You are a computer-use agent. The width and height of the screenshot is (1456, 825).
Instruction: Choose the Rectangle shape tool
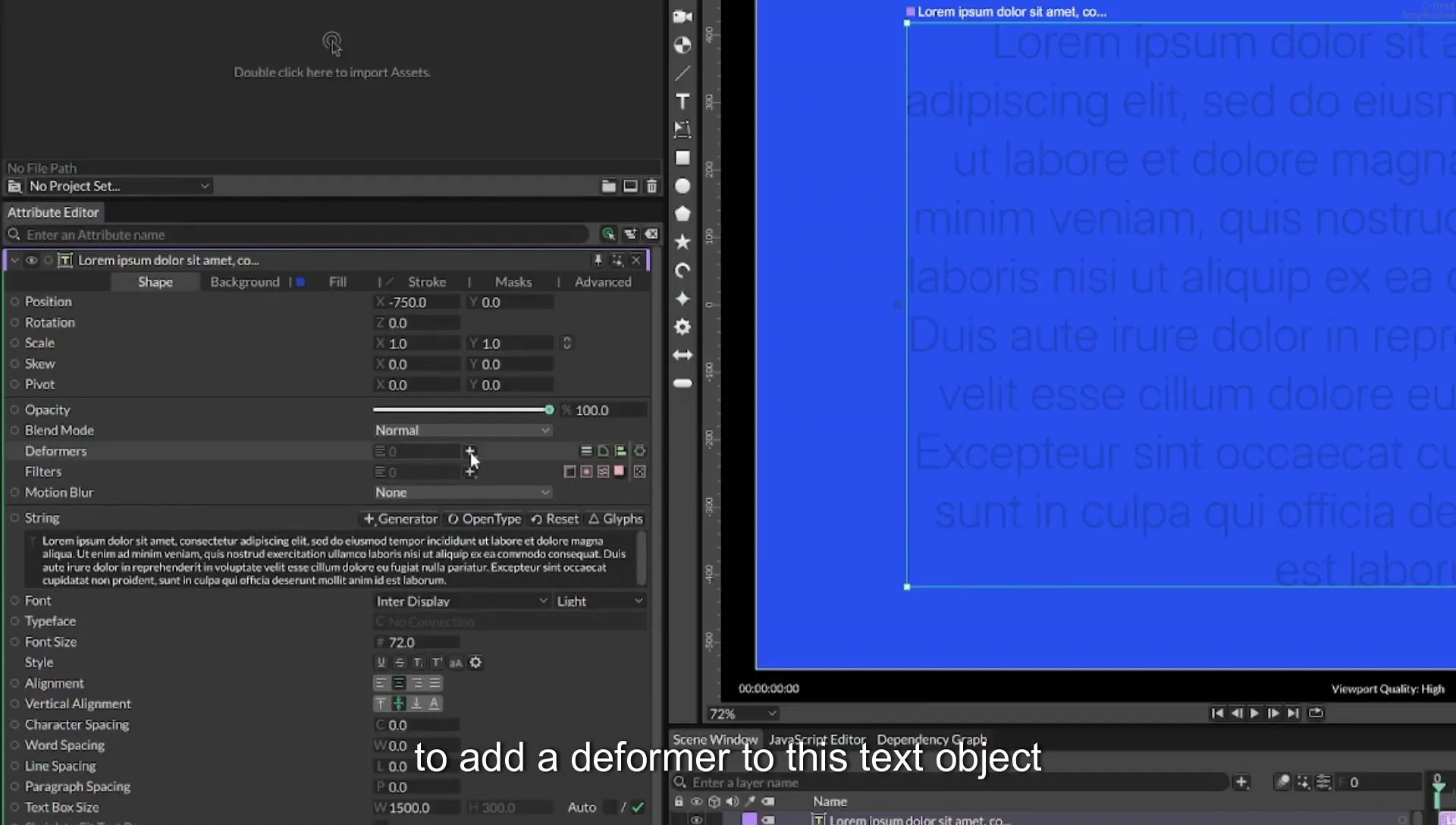(x=682, y=158)
